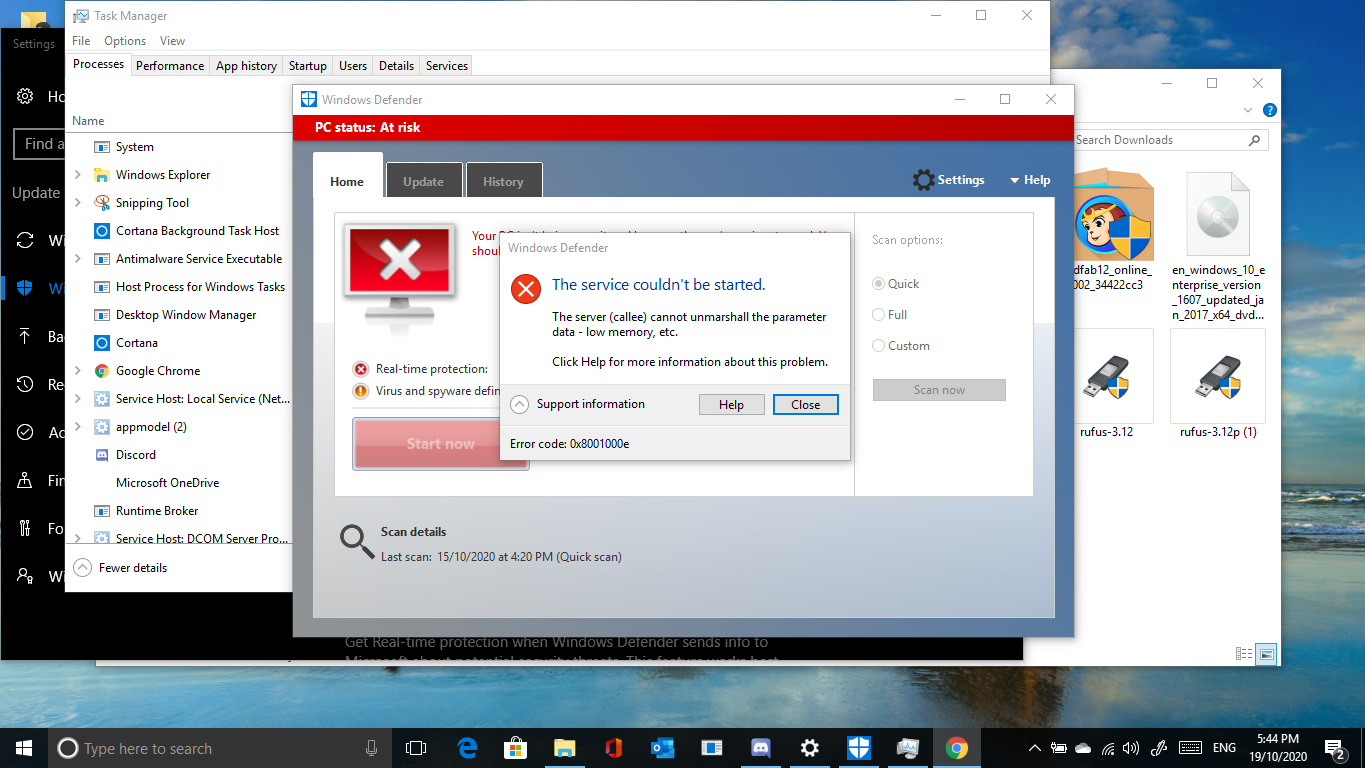
Task: Select the Windows Defender shield icon in Settings sidebar
Action: click(x=26, y=288)
